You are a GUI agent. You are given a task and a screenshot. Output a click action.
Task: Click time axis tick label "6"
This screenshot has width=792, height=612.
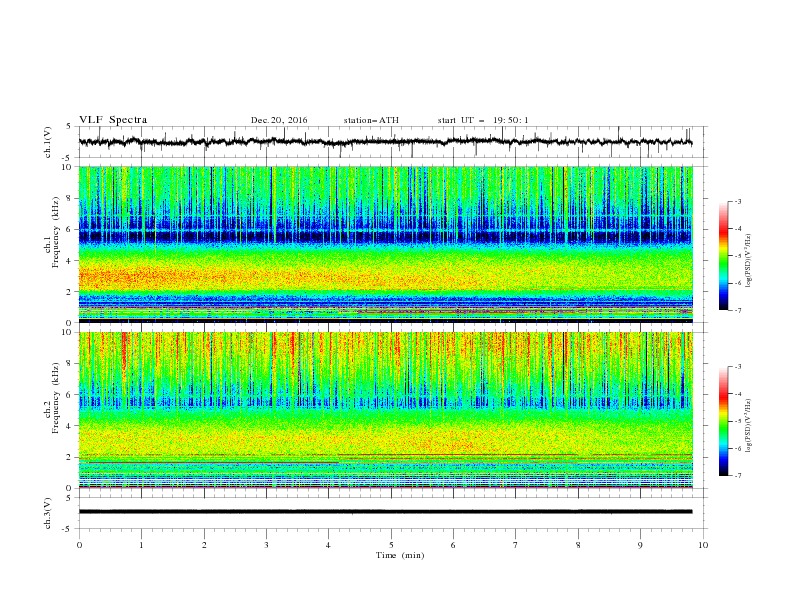[x=453, y=545]
